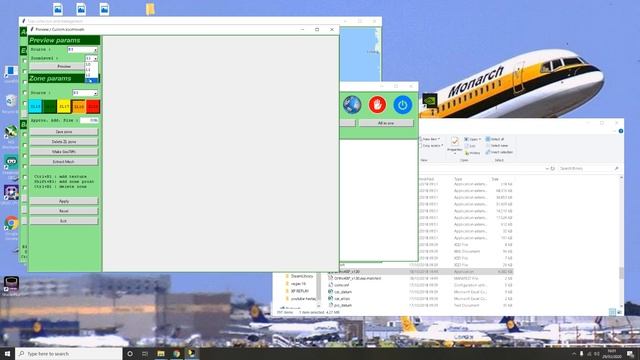Open the Zoomlevel dropdown
The height and width of the screenshot is (360, 640).
[x=95, y=59]
